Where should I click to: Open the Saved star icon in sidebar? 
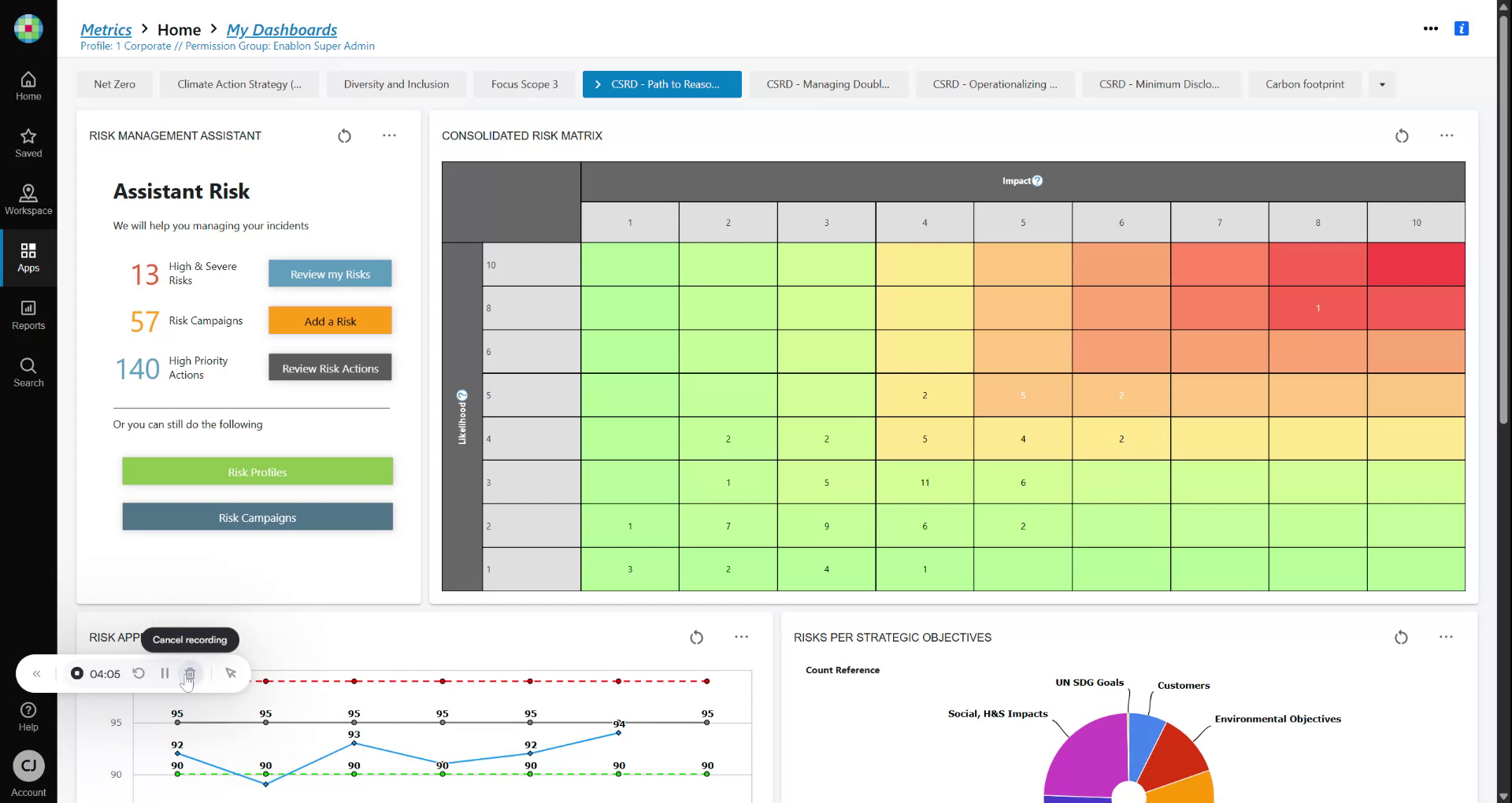click(28, 142)
